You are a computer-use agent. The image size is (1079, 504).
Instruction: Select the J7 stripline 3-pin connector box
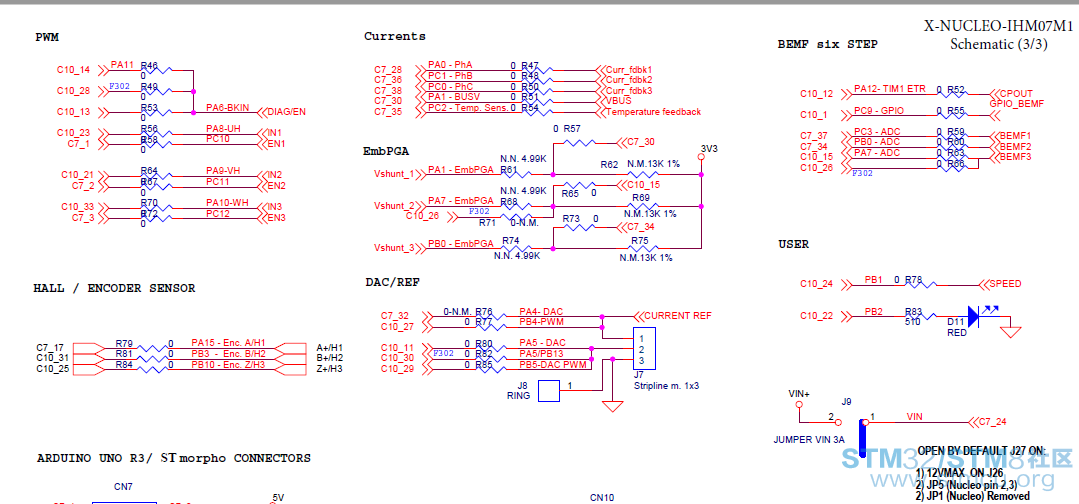[x=644, y=350]
